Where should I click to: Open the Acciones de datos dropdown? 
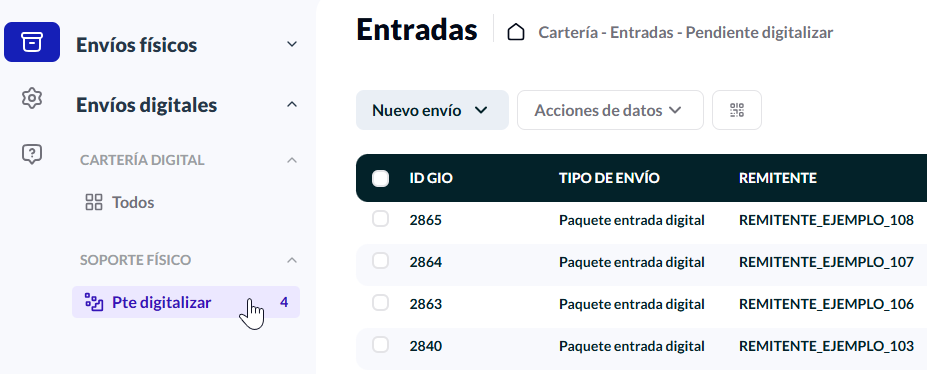pyautogui.click(x=610, y=110)
